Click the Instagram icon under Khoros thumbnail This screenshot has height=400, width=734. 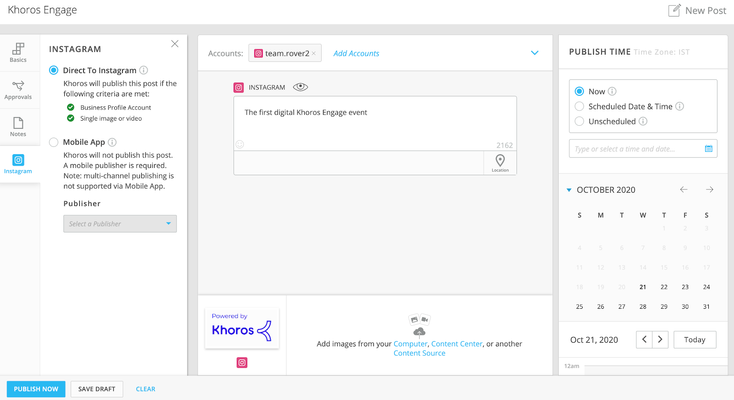[x=242, y=363]
